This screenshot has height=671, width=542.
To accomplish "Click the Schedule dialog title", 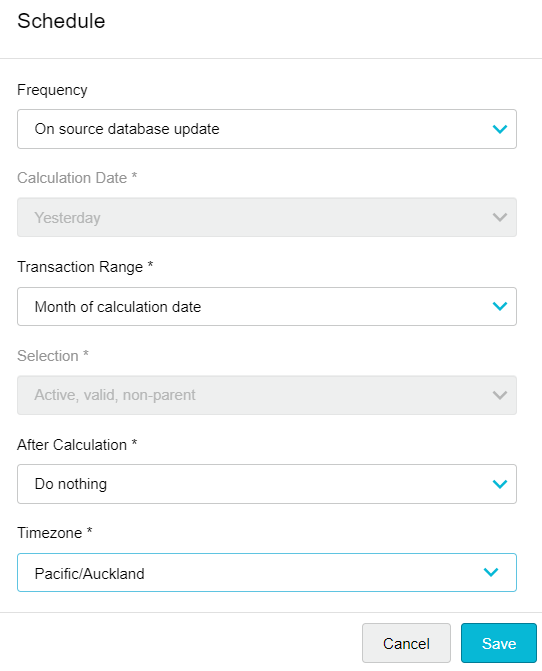I will (x=61, y=21).
